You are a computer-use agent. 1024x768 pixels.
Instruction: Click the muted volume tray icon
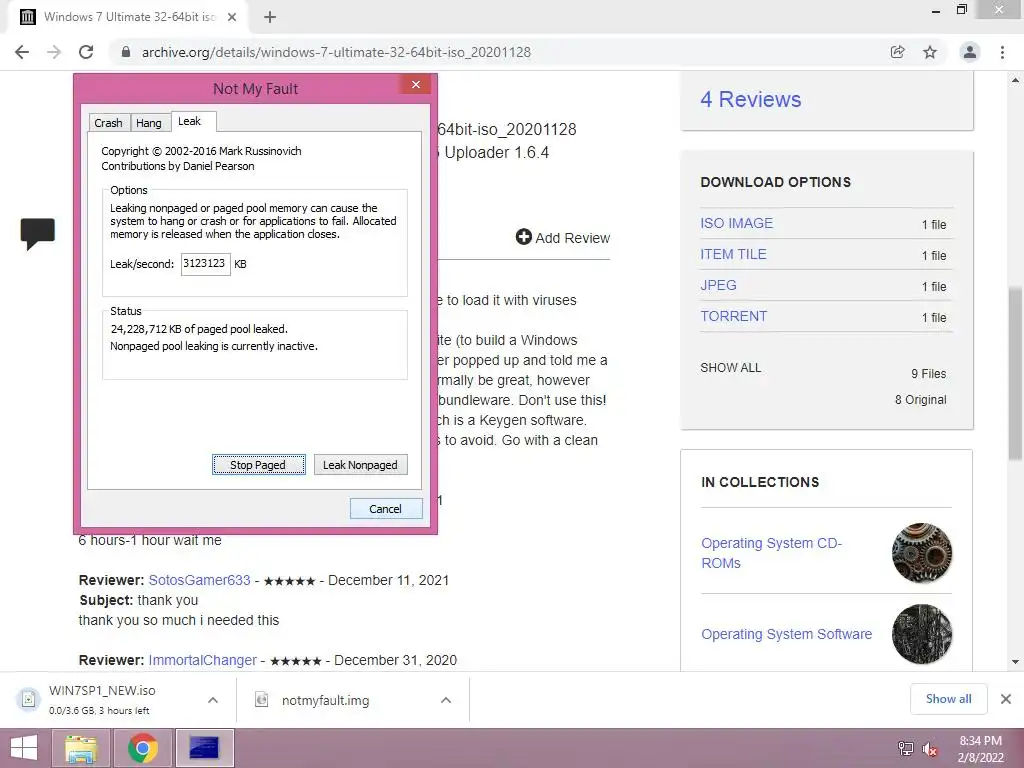click(930, 749)
